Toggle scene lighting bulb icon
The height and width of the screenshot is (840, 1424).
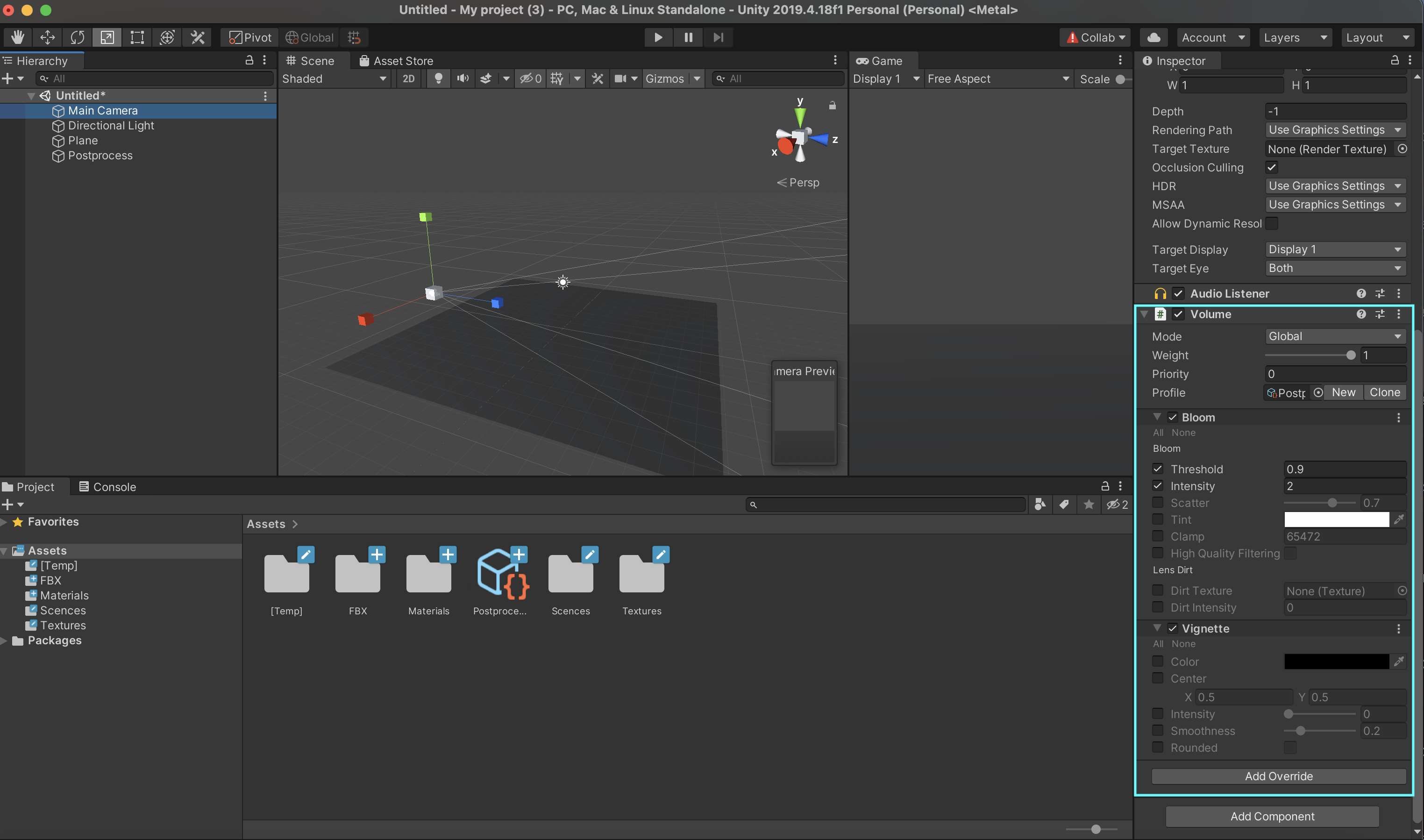pyautogui.click(x=438, y=78)
